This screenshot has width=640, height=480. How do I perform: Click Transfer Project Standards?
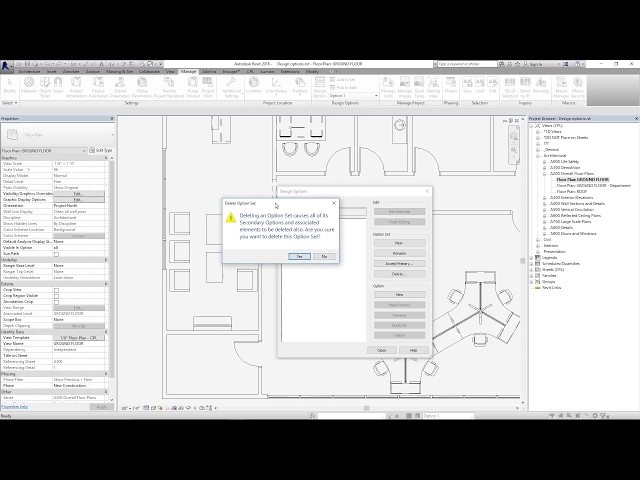click(169, 87)
